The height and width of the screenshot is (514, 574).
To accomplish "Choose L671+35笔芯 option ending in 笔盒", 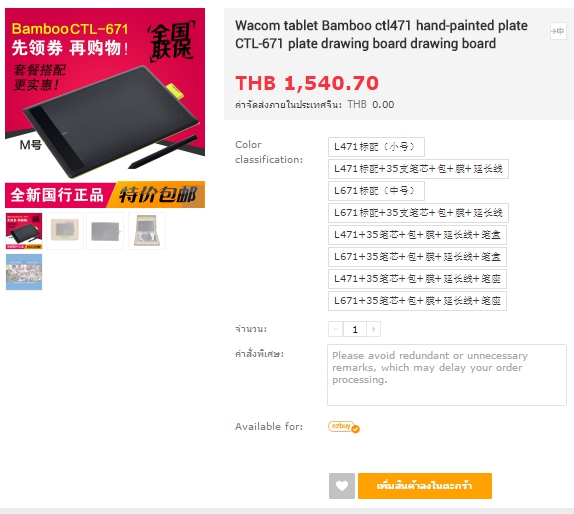I will [x=417, y=257].
